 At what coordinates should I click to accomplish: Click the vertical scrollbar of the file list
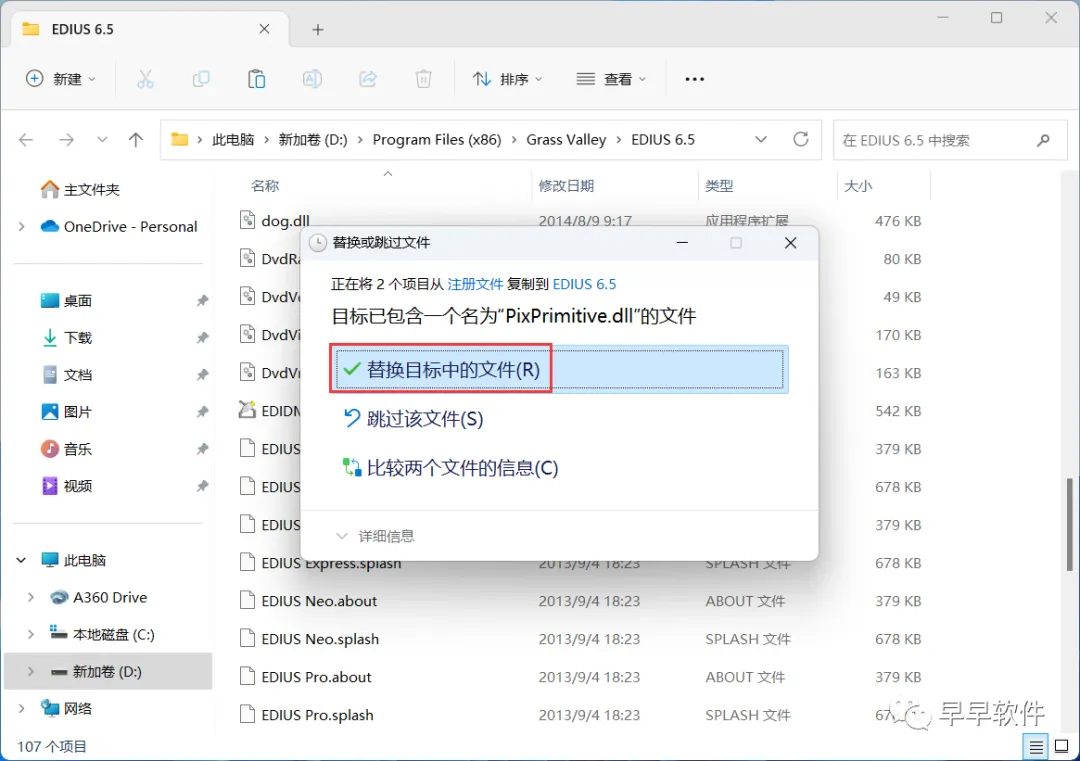click(x=1070, y=523)
